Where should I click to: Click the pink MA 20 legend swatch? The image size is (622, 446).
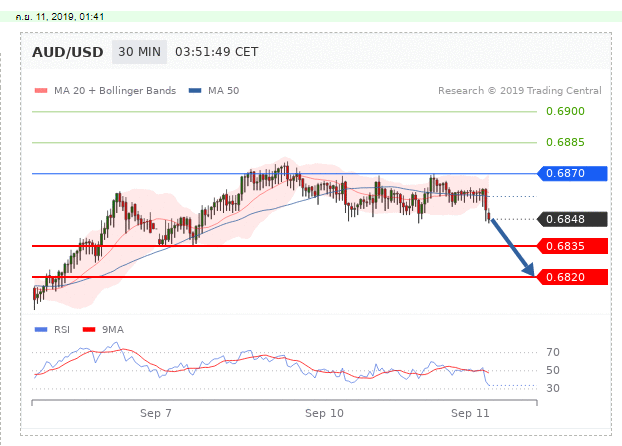pyautogui.click(x=41, y=90)
